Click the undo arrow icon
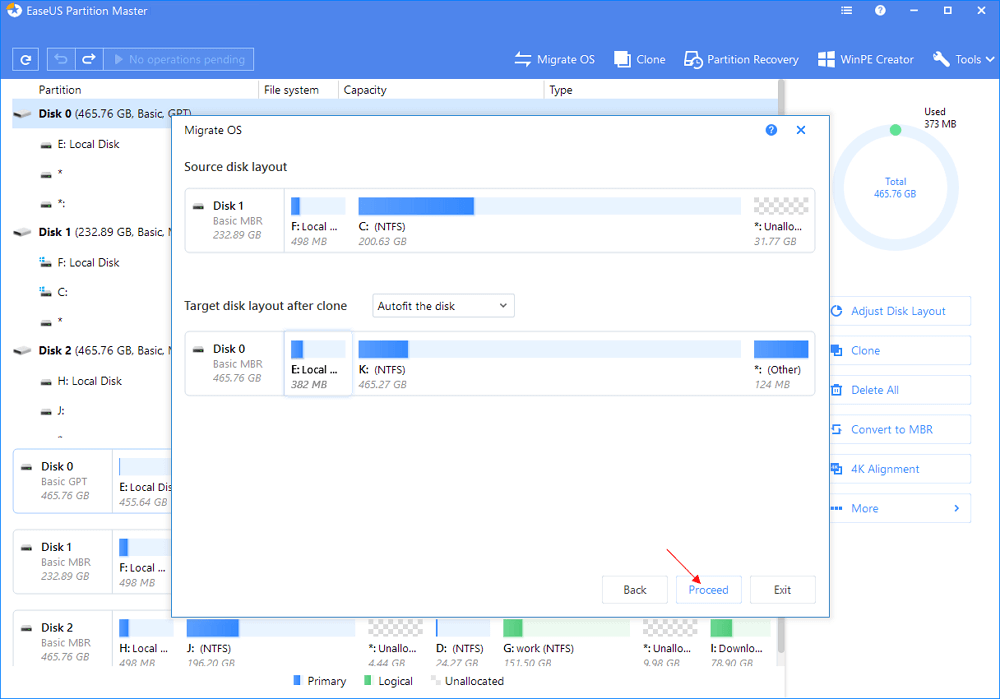The image size is (1000, 699). [x=59, y=59]
